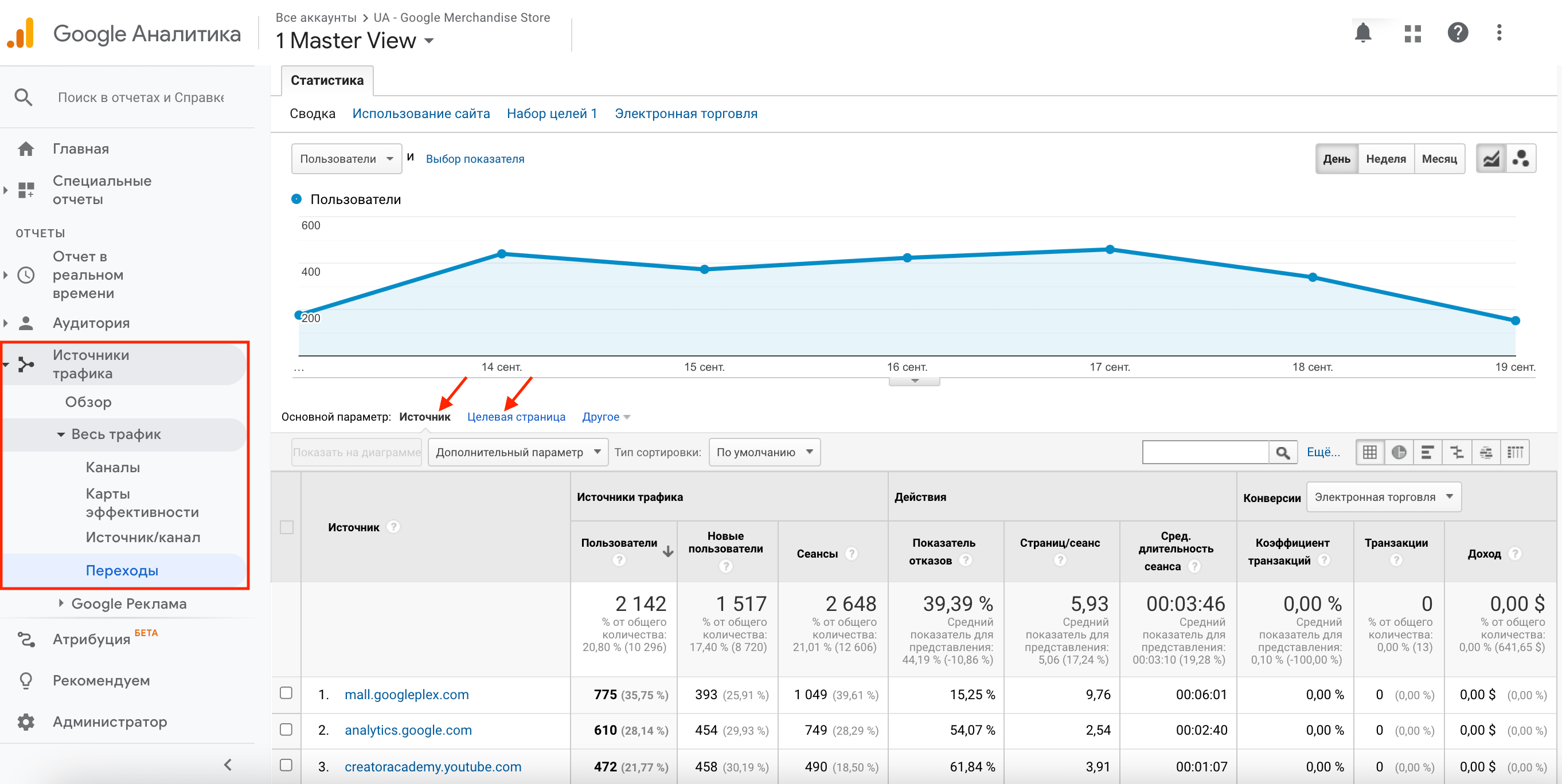The image size is (1562, 784).
Task: Sort by the Пользователи column header
Action: click(619, 543)
